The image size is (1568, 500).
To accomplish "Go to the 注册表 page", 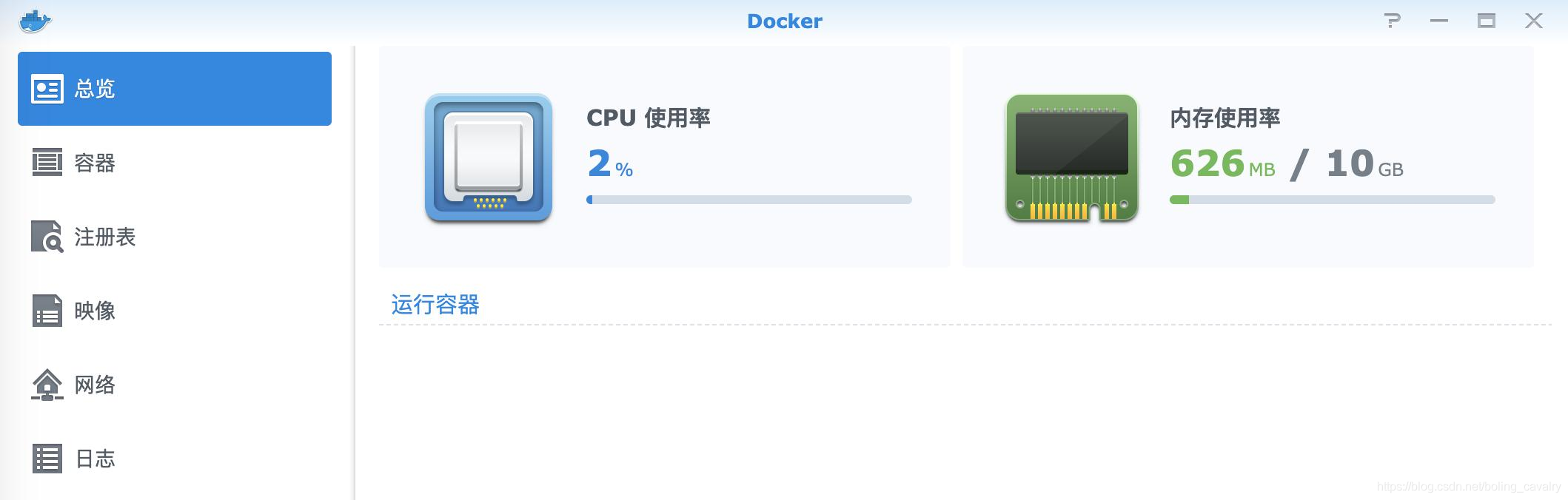I will [104, 237].
